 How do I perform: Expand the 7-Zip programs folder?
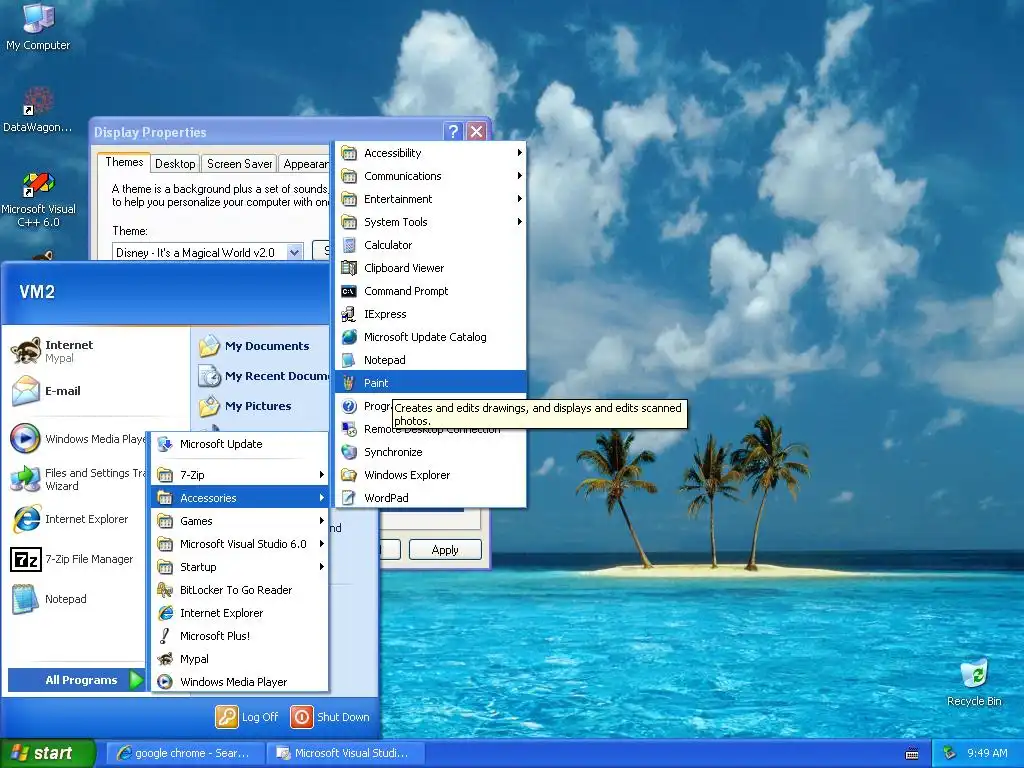point(240,475)
